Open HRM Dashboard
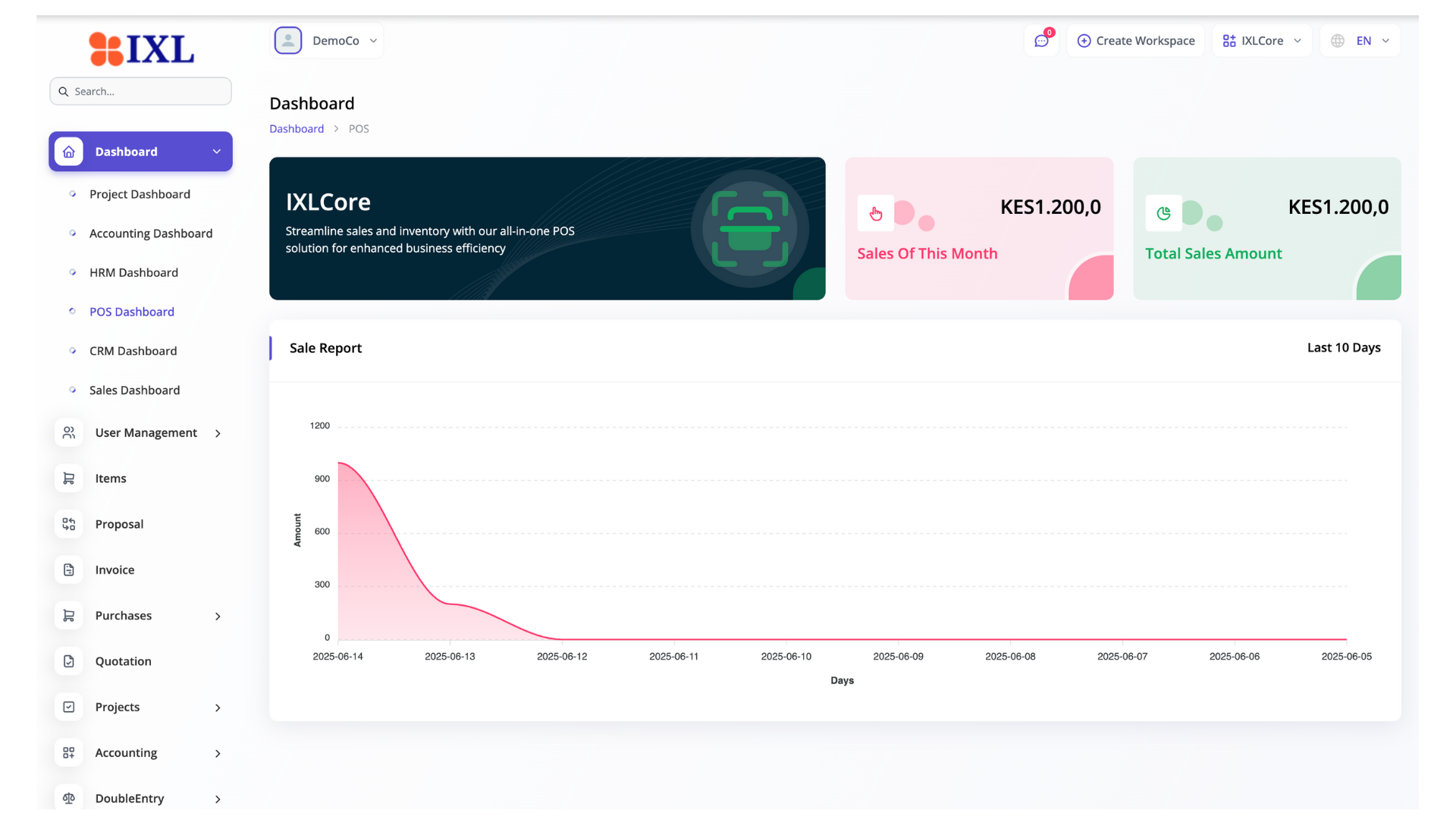Image resolution: width=1456 pixels, height=819 pixels. (133, 273)
